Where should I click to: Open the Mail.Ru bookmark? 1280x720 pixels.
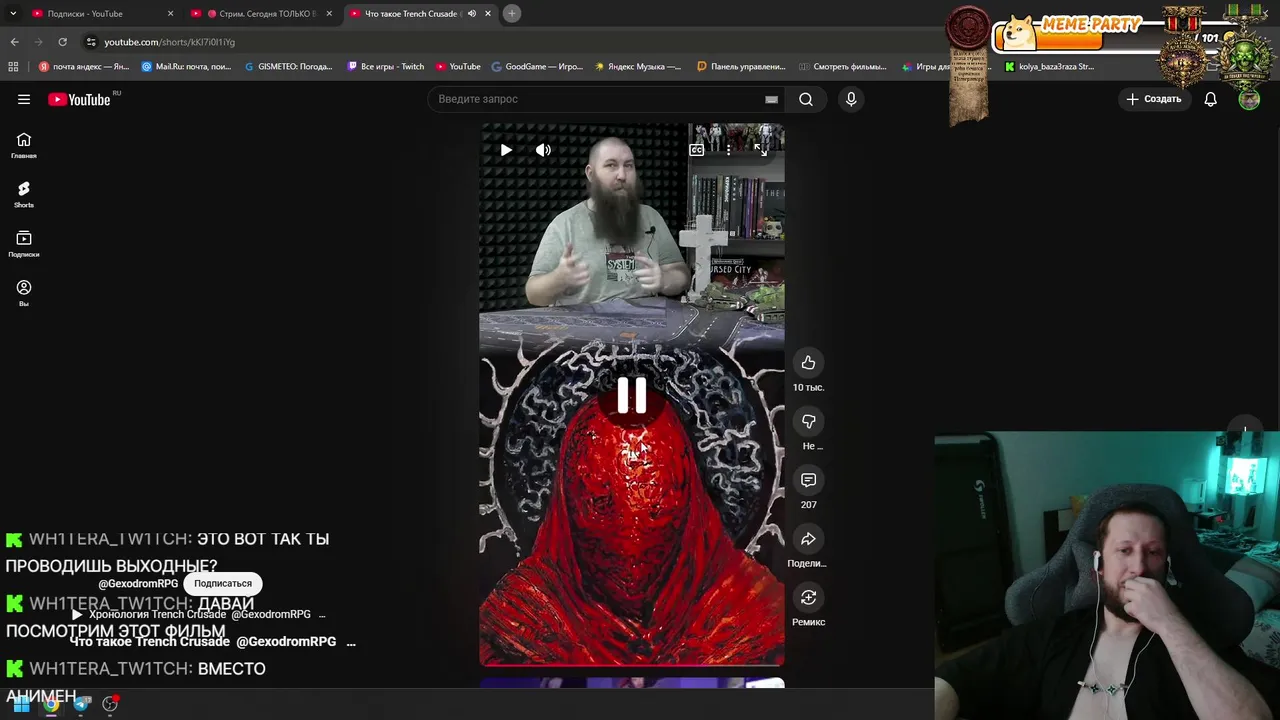click(x=186, y=67)
